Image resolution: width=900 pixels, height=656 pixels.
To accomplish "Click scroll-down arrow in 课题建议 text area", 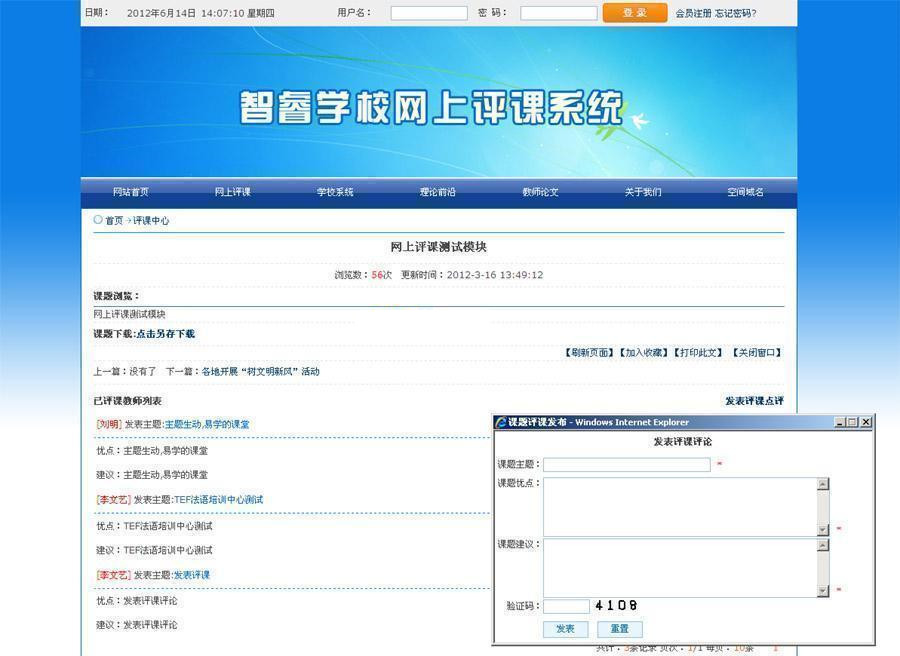I will (823, 591).
